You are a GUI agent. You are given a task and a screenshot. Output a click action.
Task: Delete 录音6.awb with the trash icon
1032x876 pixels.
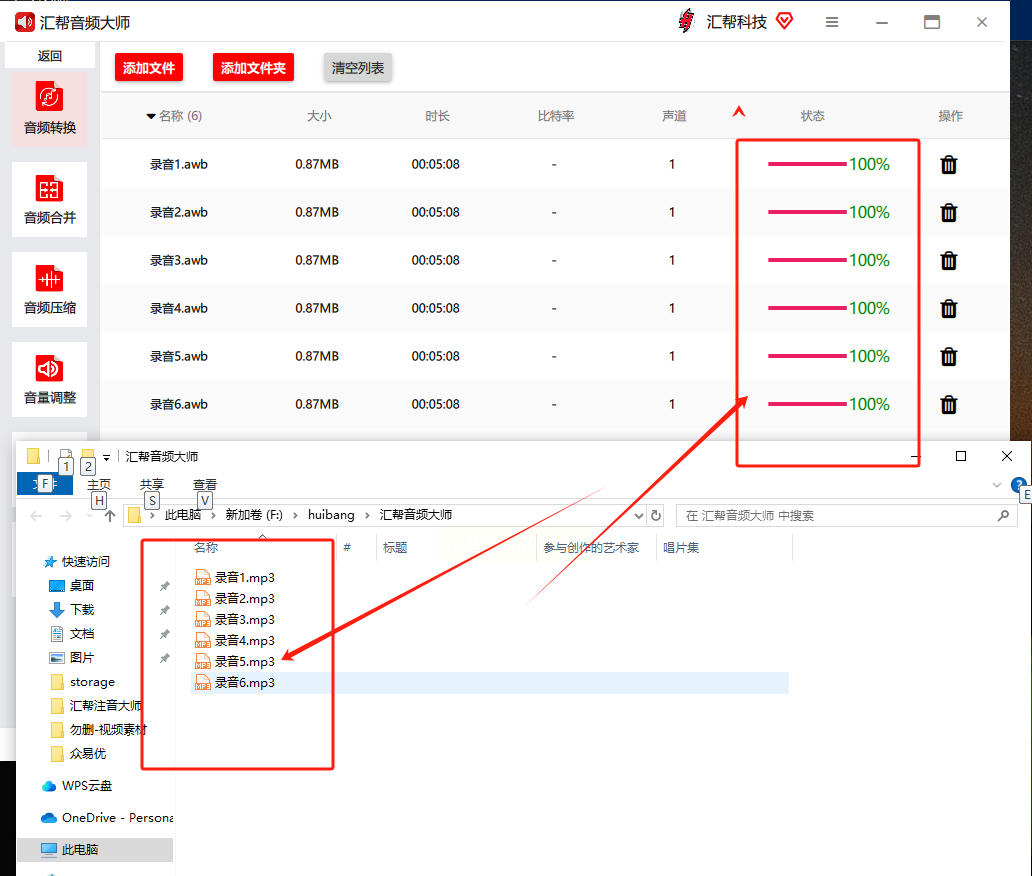(x=948, y=405)
